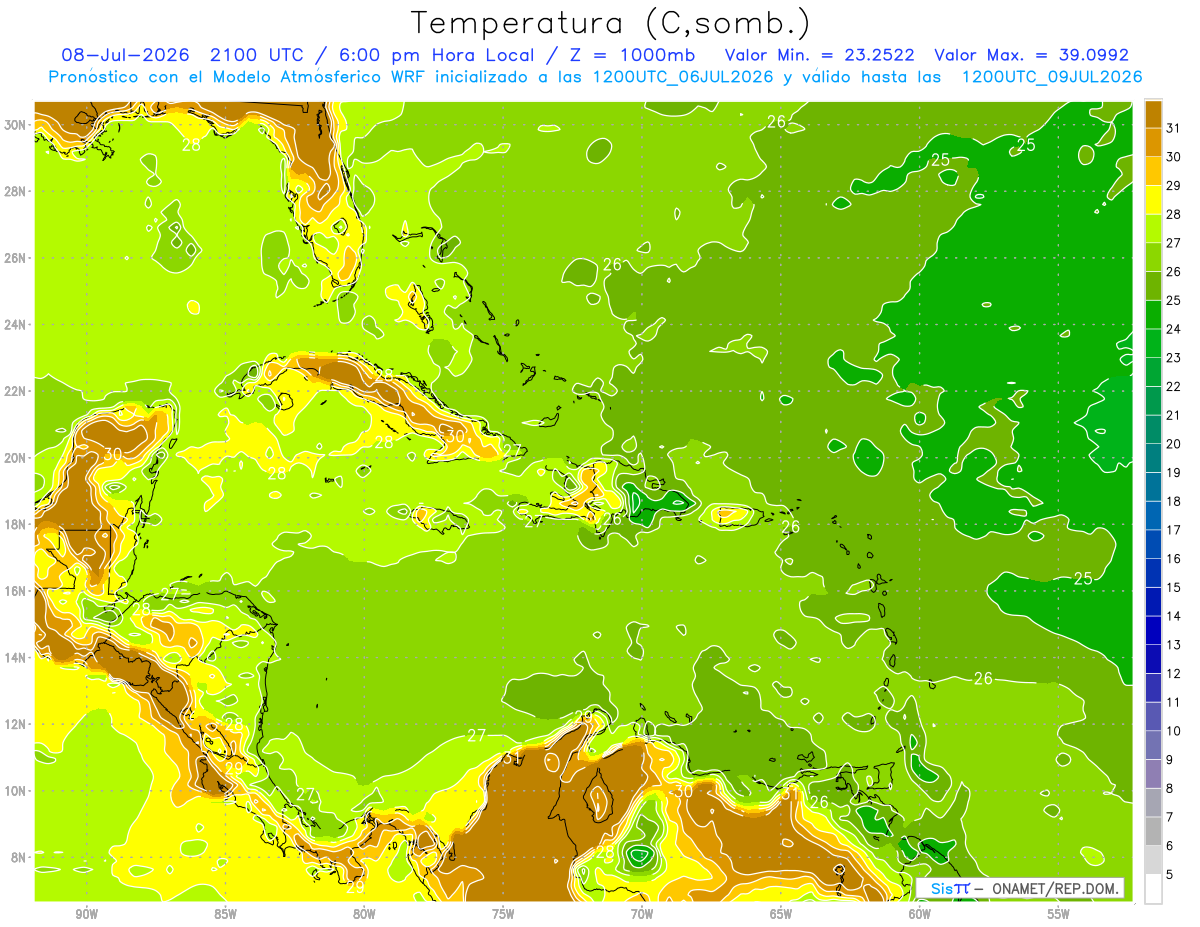This screenshot has height=927, width=1200.
Task: Click the blue 'Sis' logo text
Action: 940,888
